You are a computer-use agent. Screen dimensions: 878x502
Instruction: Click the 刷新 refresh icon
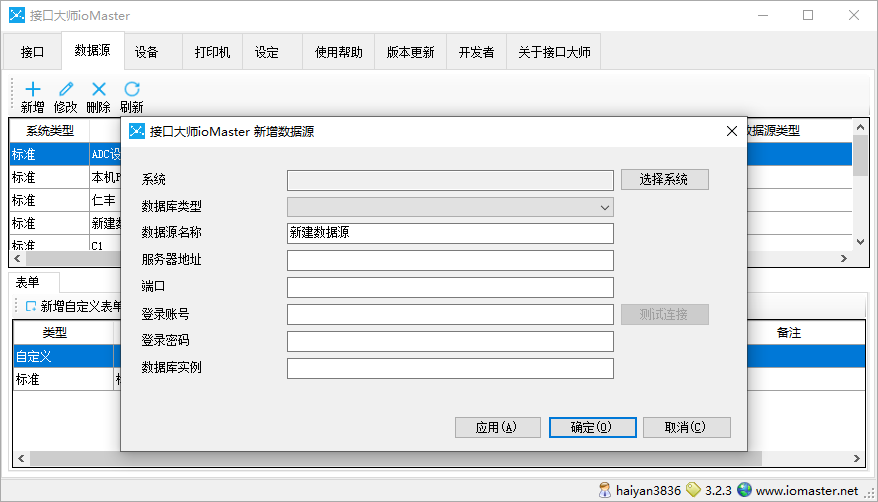(x=131, y=89)
